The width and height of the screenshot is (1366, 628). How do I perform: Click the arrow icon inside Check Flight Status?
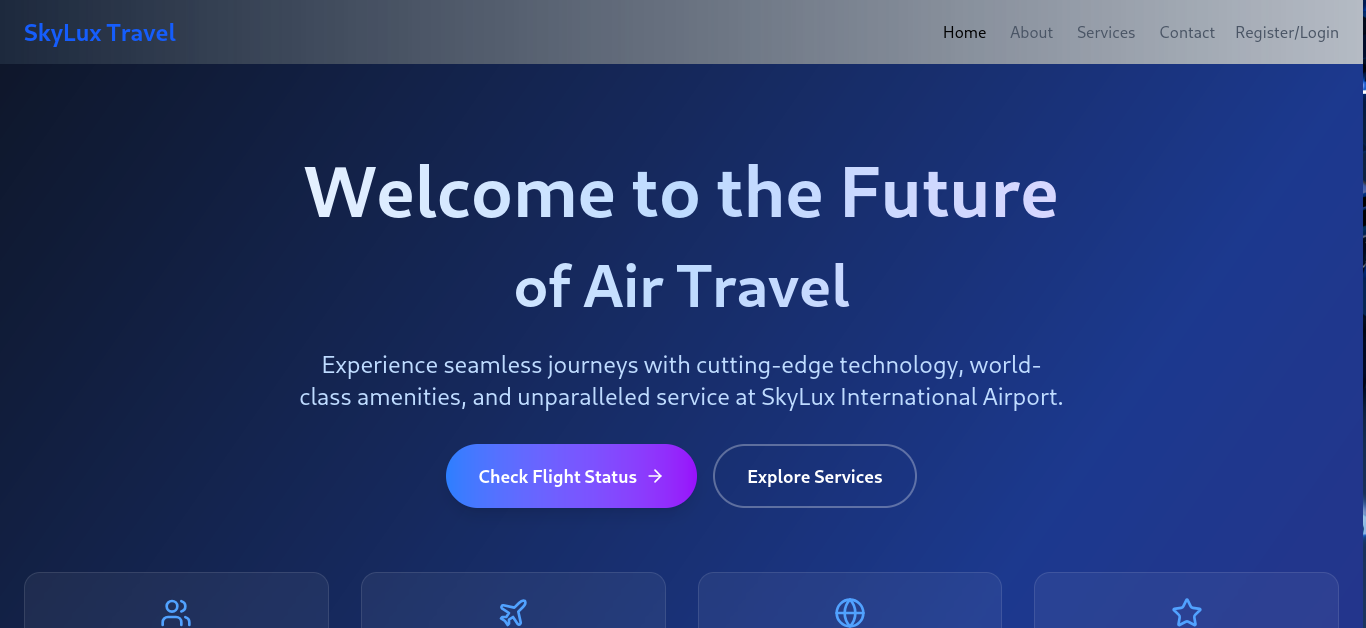click(656, 476)
